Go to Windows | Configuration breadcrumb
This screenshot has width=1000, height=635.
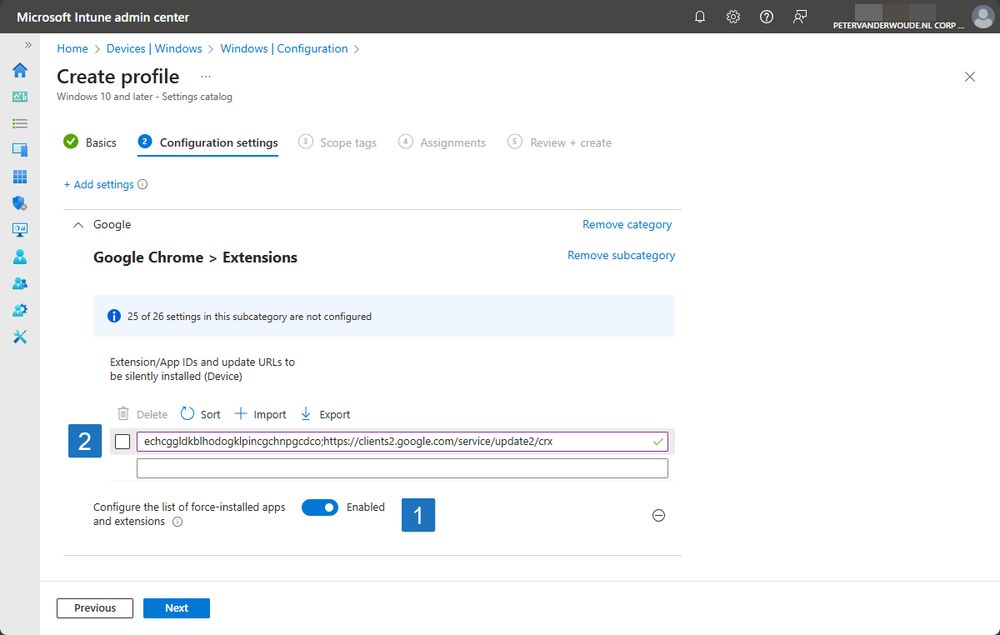(284, 48)
